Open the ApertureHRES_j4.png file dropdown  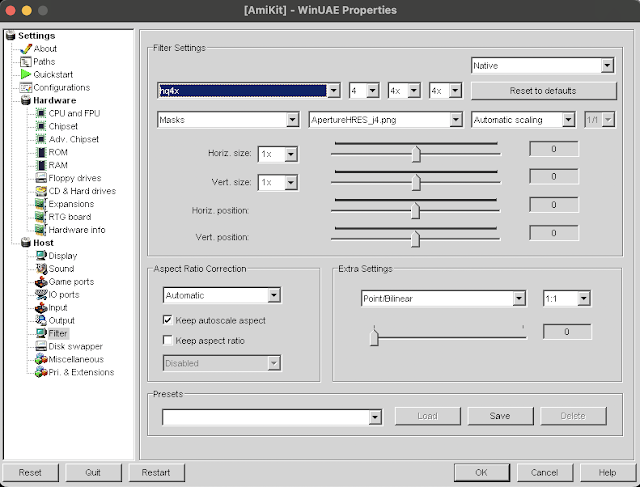click(456, 120)
